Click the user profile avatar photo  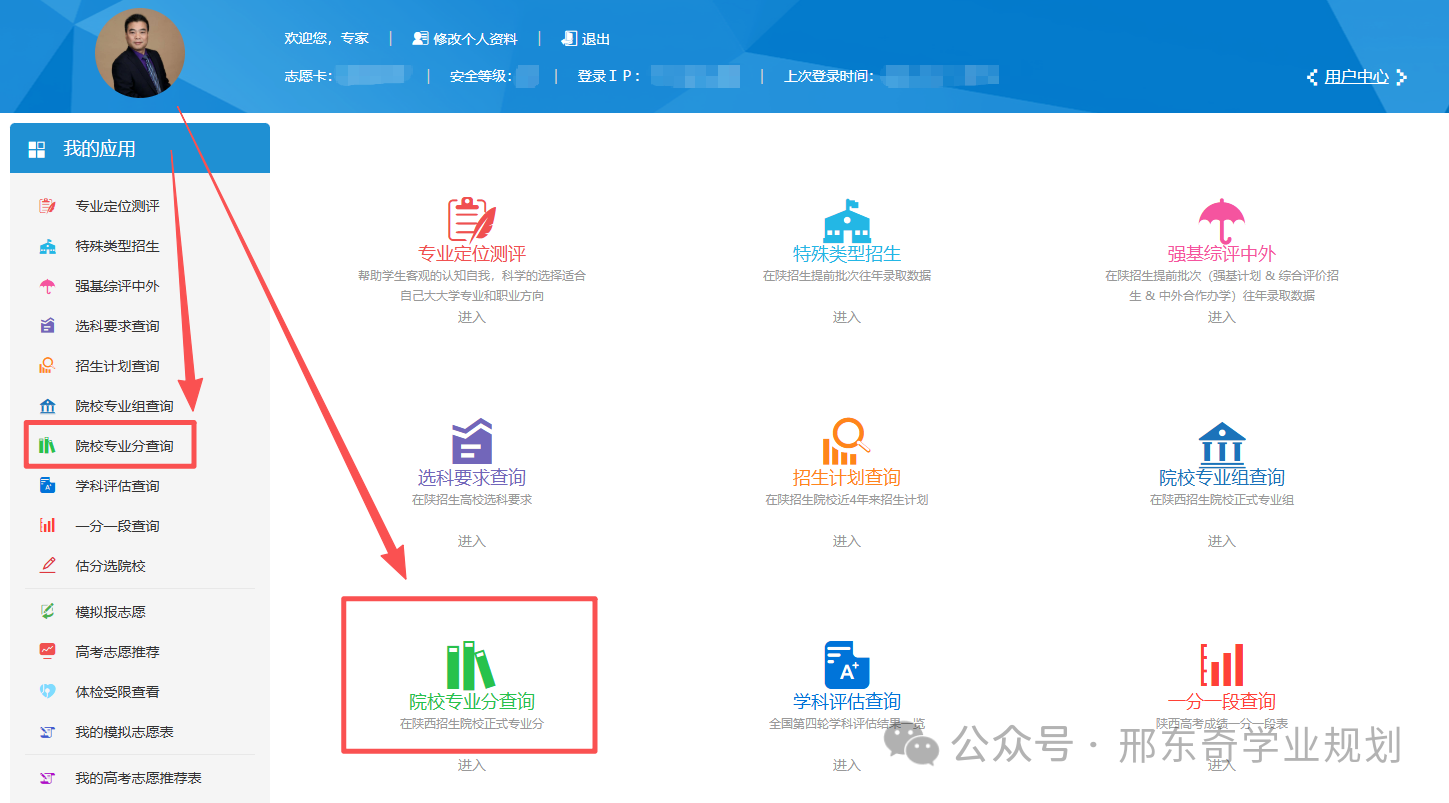tap(140, 53)
